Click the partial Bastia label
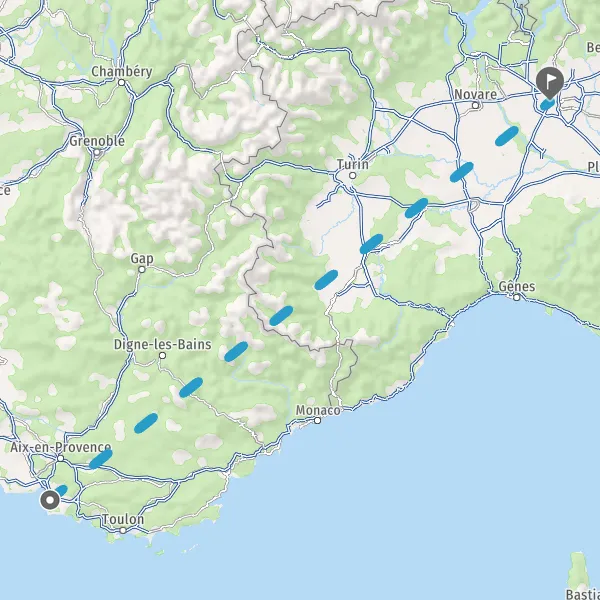 click(583, 594)
